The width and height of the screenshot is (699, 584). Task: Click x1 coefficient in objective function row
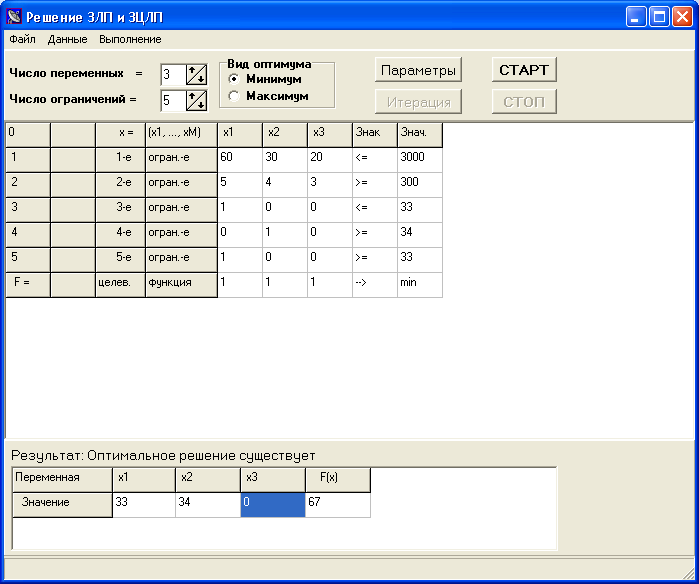pyautogui.click(x=240, y=284)
